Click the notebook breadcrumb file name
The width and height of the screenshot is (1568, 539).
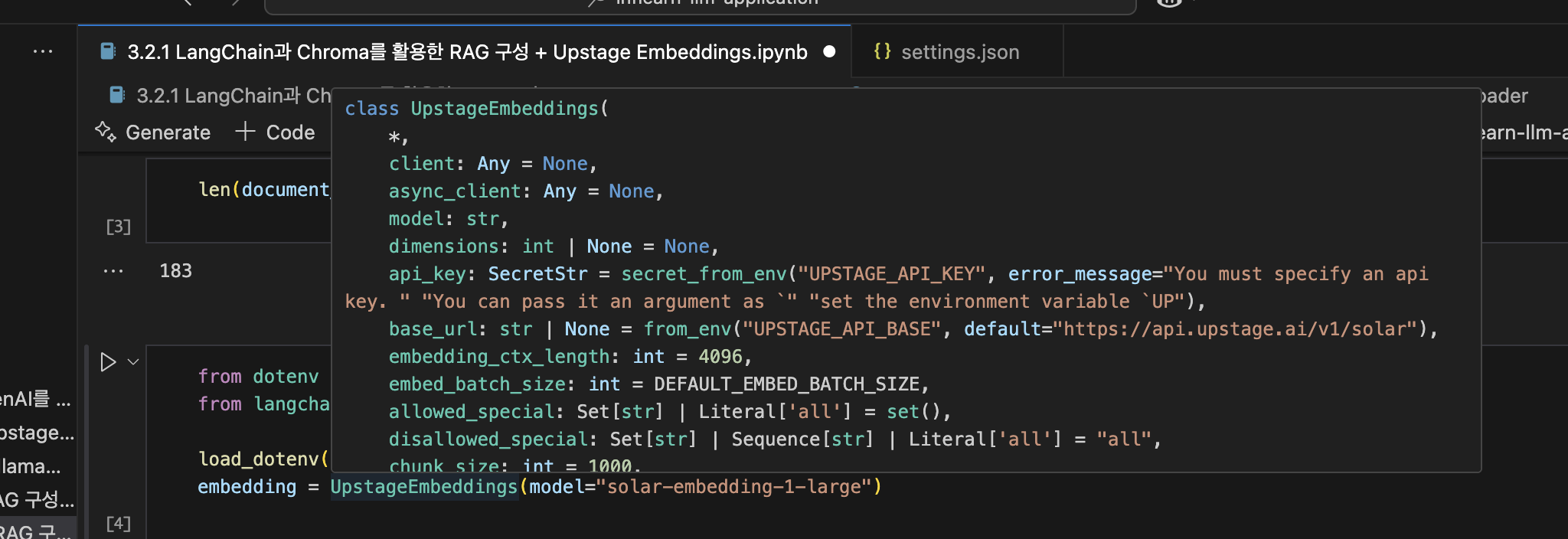(234, 96)
